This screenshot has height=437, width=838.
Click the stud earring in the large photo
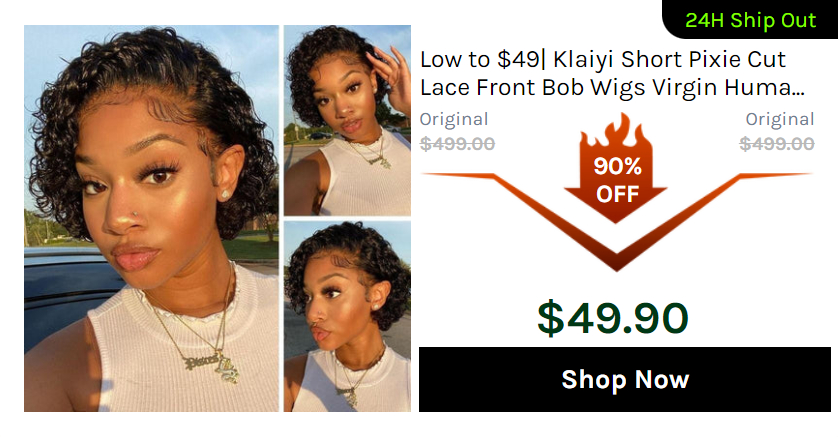[226, 194]
